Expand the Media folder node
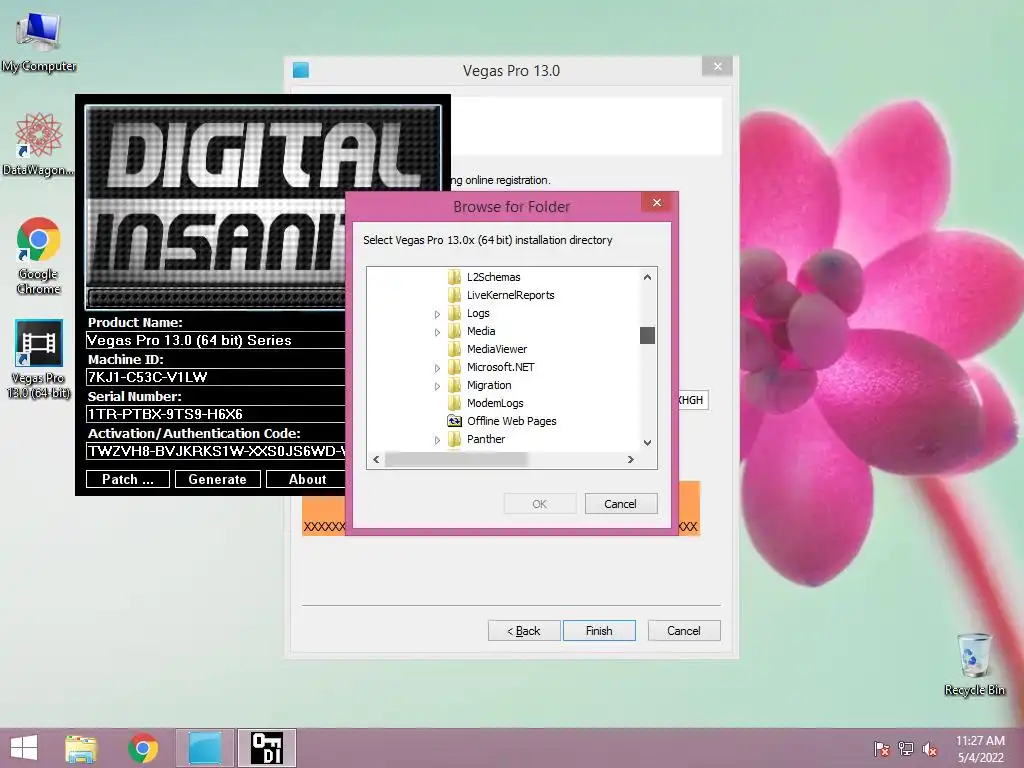The image size is (1024, 768). (x=437, y=332)
